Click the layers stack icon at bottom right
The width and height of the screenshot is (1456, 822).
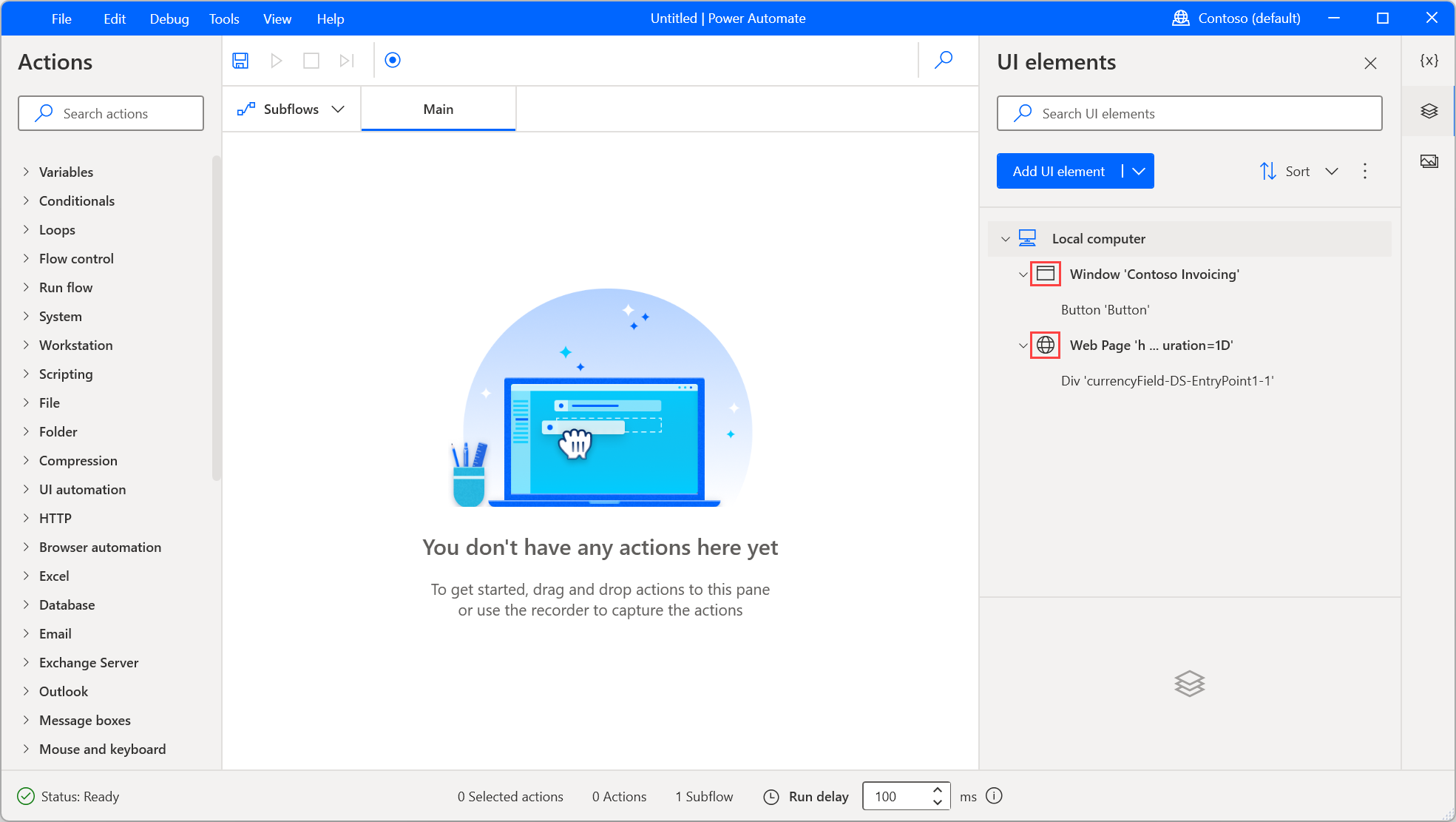1190,684
